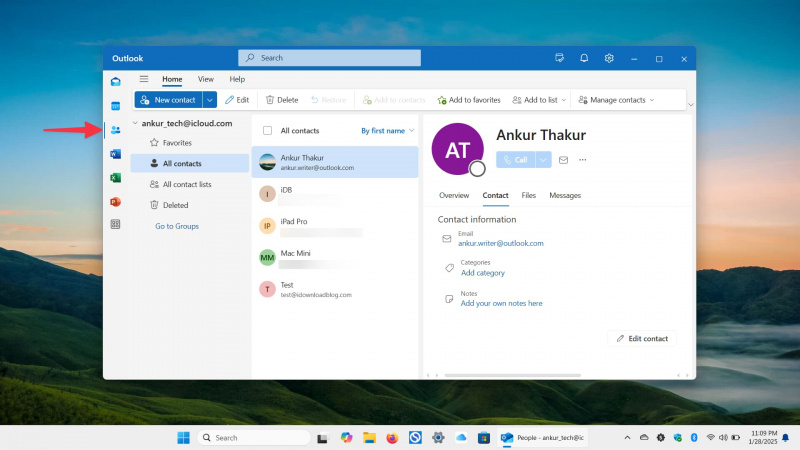Open the Add to list dropdown

(539, 100)
